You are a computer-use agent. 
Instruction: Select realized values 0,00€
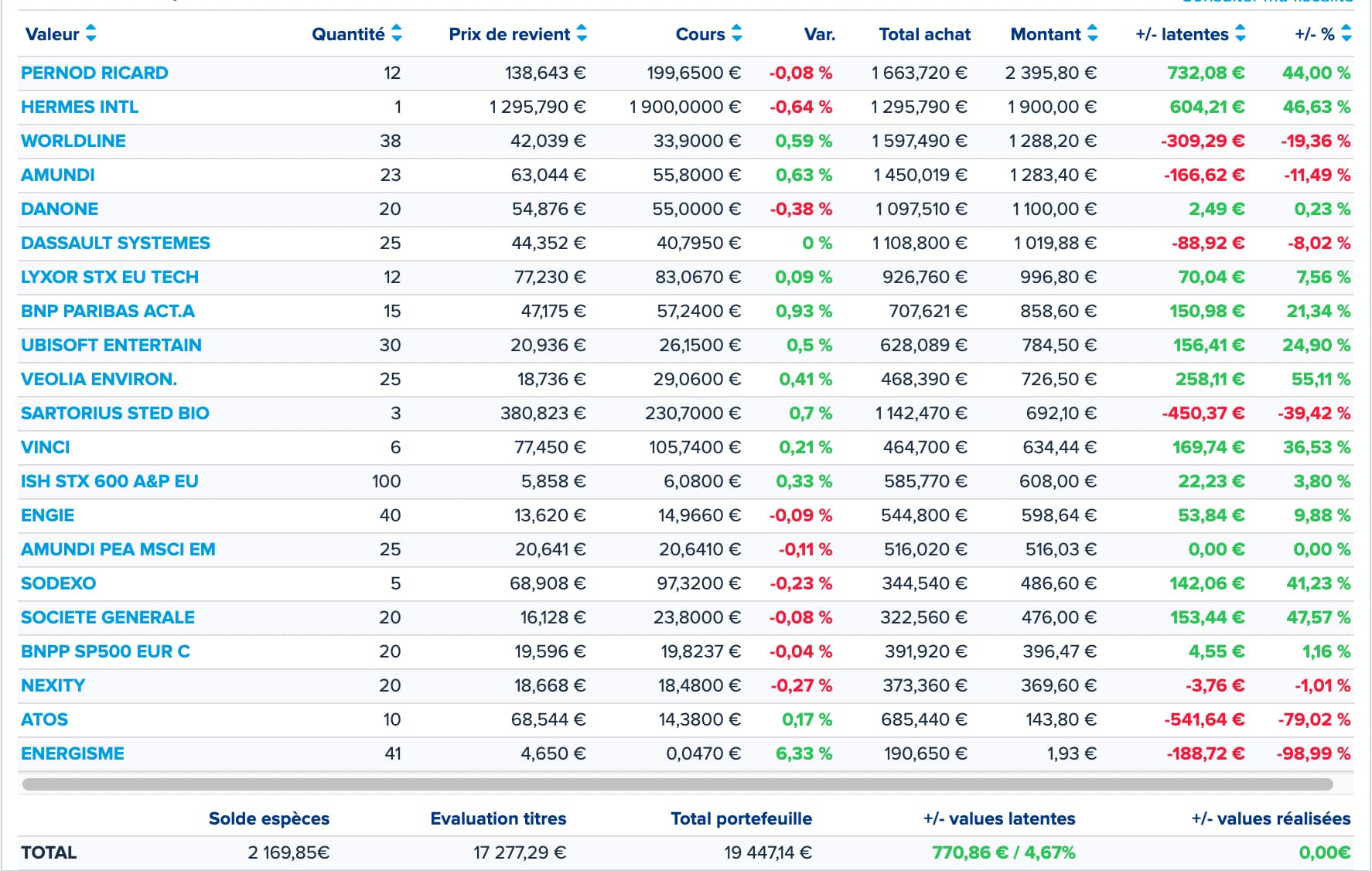1325,852
